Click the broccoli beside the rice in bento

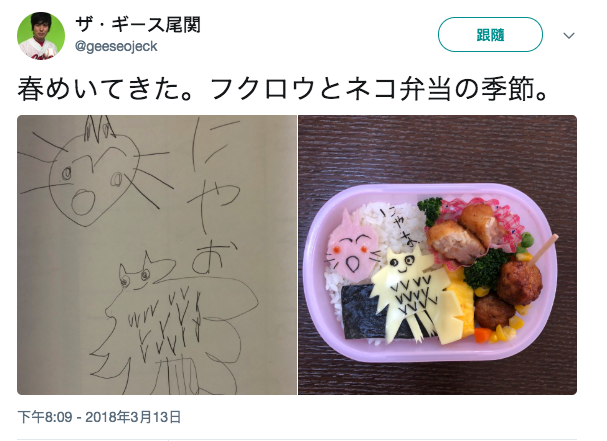pyautogui.click(x=430, y=211)
